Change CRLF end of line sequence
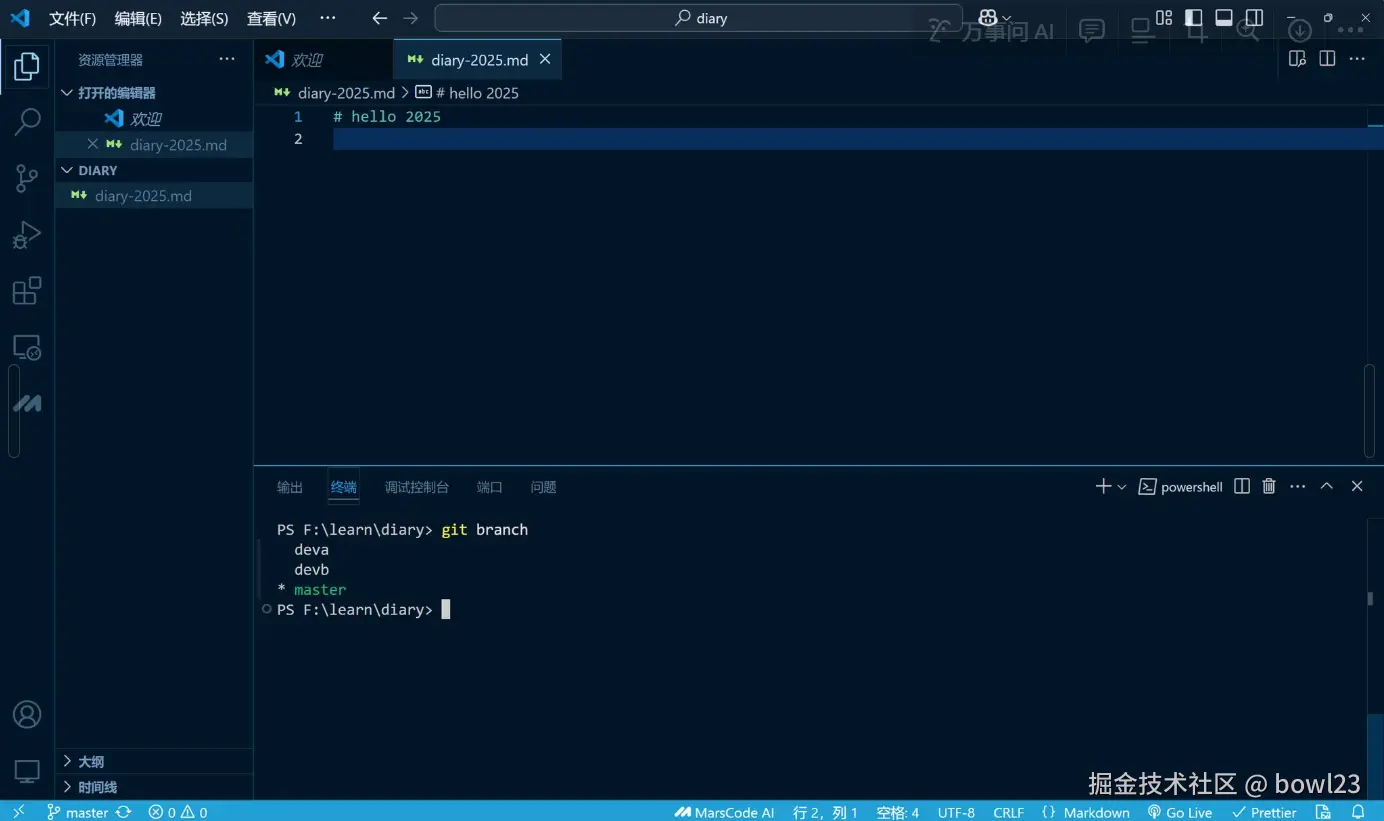 (1008, 812)
